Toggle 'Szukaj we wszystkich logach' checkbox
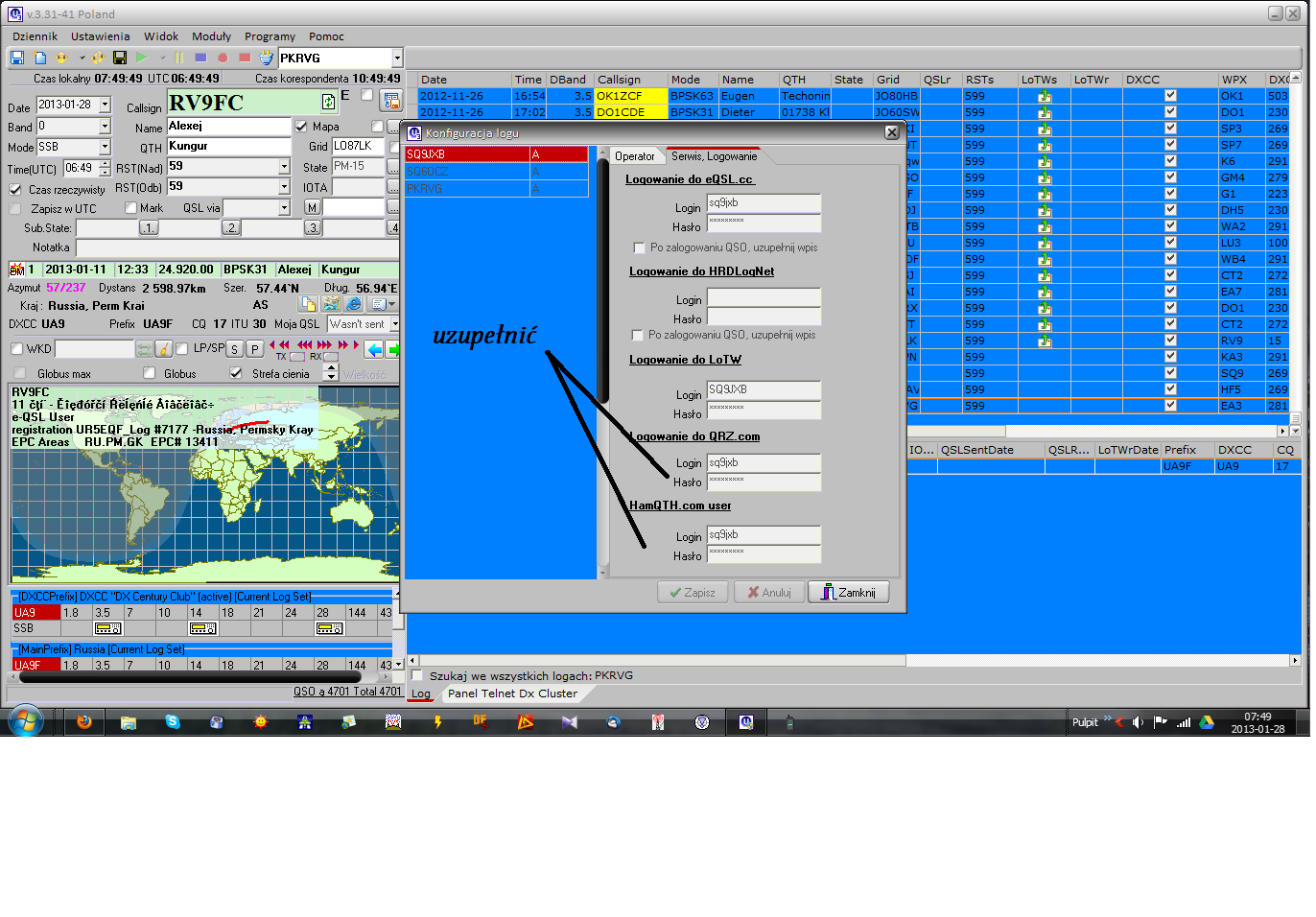This screenshot has width=1316, height=917. (417, 675)
